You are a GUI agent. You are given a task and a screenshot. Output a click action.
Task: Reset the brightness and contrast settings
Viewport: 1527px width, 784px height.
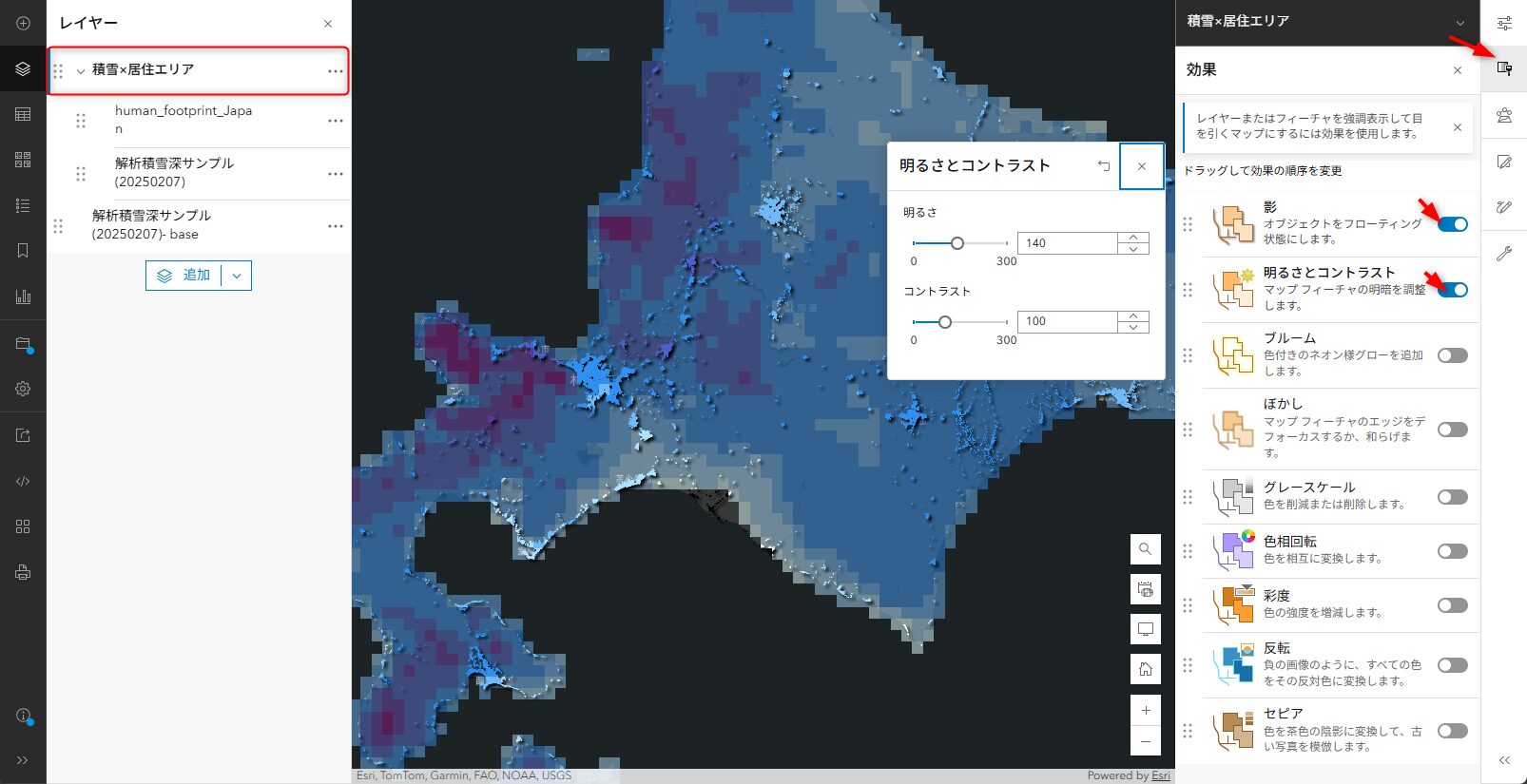[x=1104, y=166]
